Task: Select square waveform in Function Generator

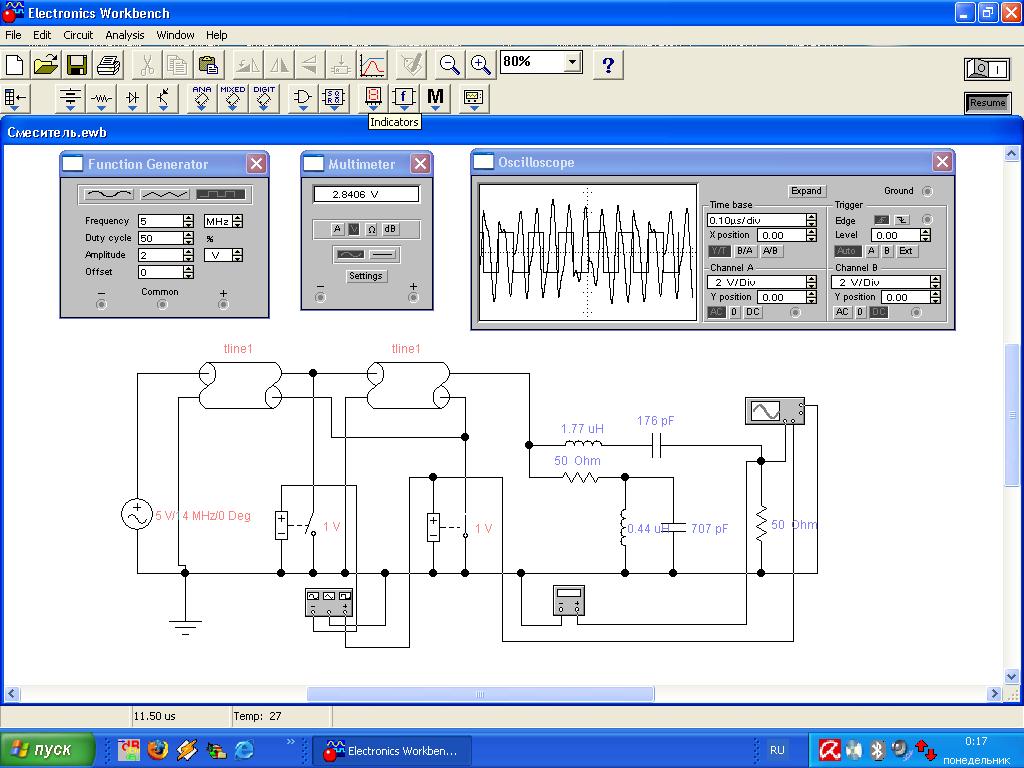Action: pos(221,194)
